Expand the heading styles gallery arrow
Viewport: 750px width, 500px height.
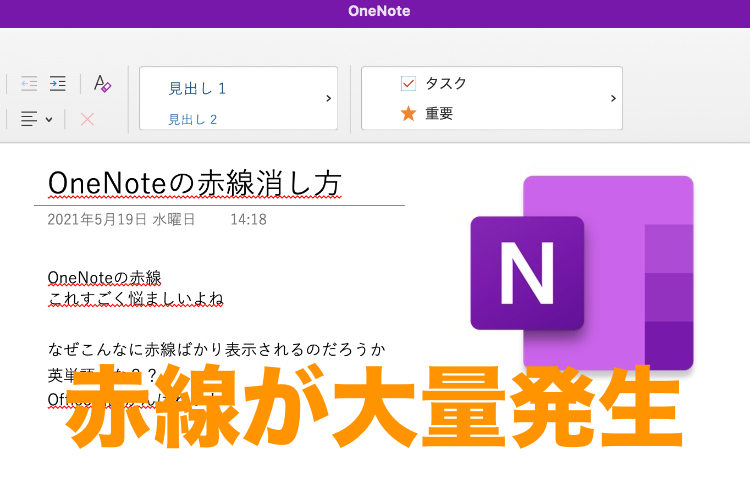point(329,98)
